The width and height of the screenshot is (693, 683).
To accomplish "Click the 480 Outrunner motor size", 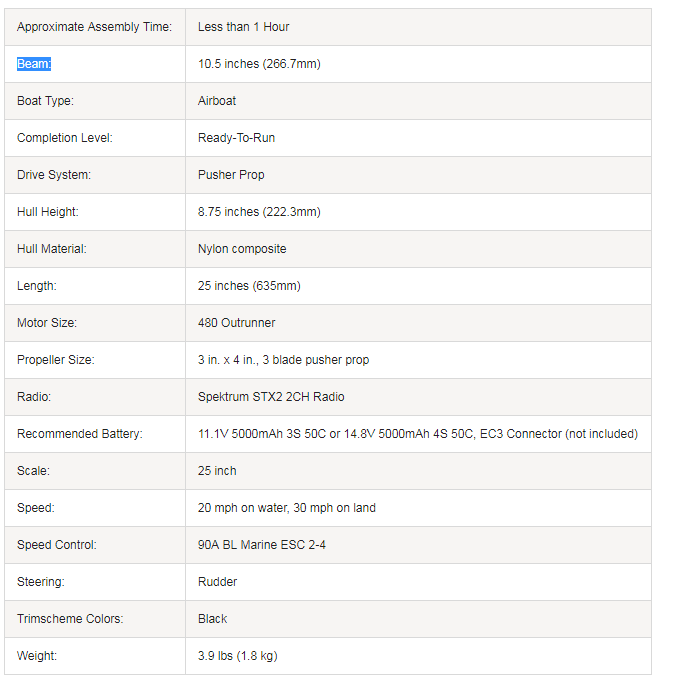I will point(236,323).
